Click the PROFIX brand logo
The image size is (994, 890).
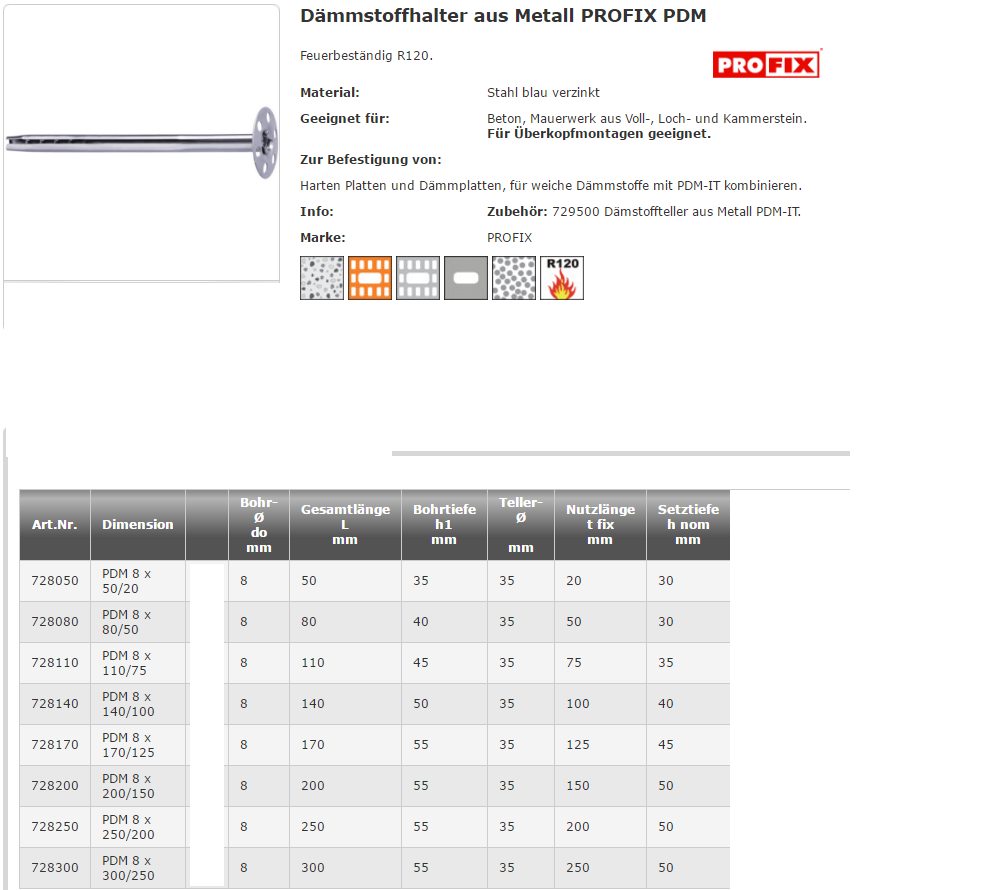(766, 65)
